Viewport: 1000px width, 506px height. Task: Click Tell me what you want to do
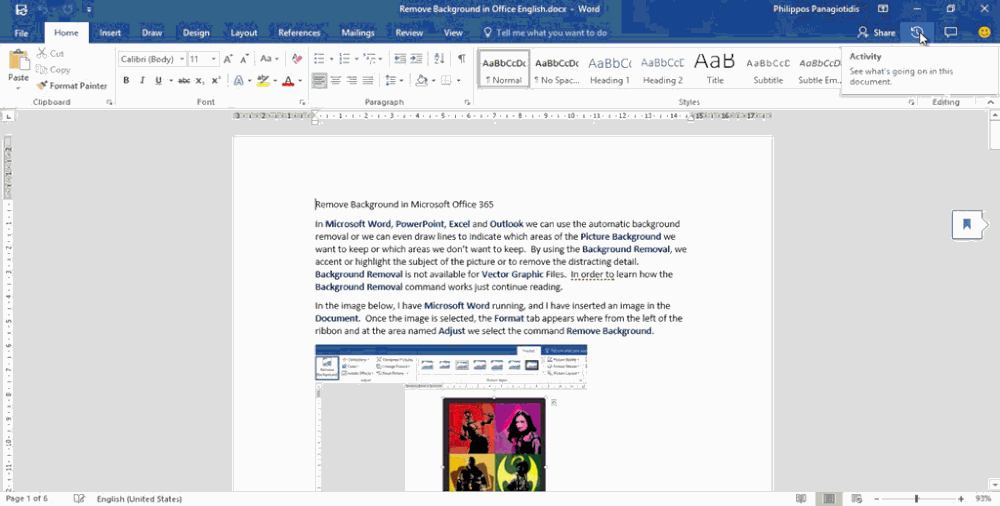(x=545, y=33)
